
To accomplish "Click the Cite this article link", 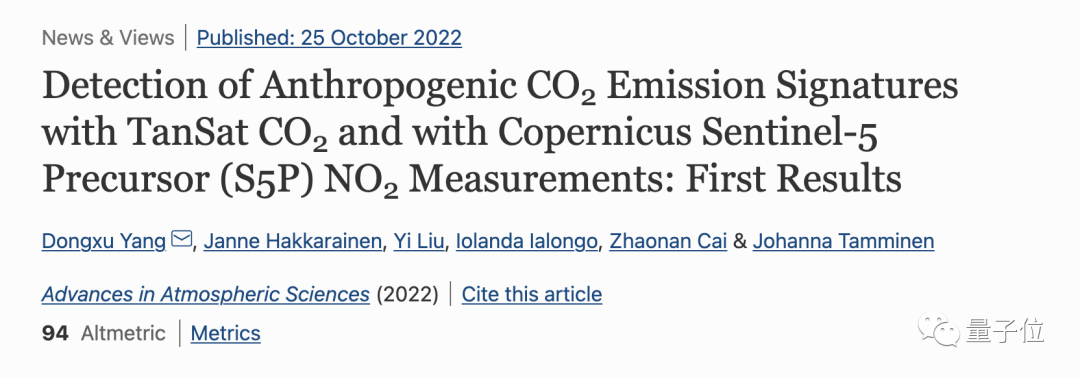I will click(x=532, y=294).
